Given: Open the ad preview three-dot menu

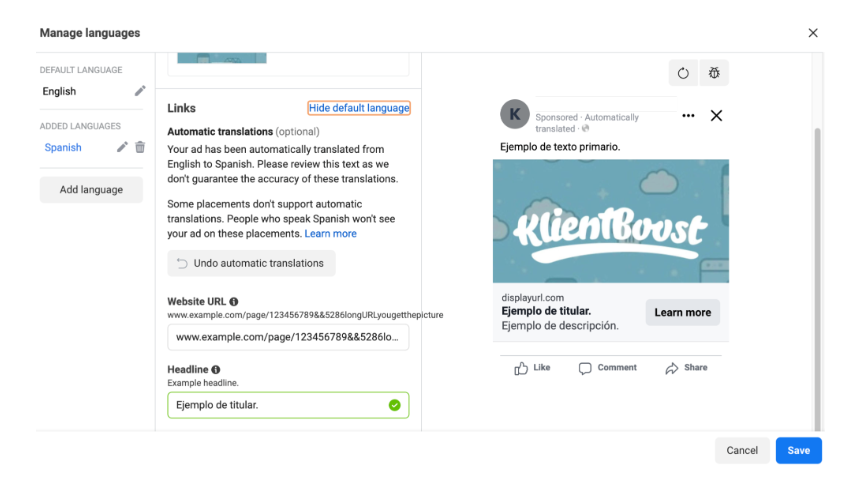Looking at the screenshot, I should [x=688, y=115].
